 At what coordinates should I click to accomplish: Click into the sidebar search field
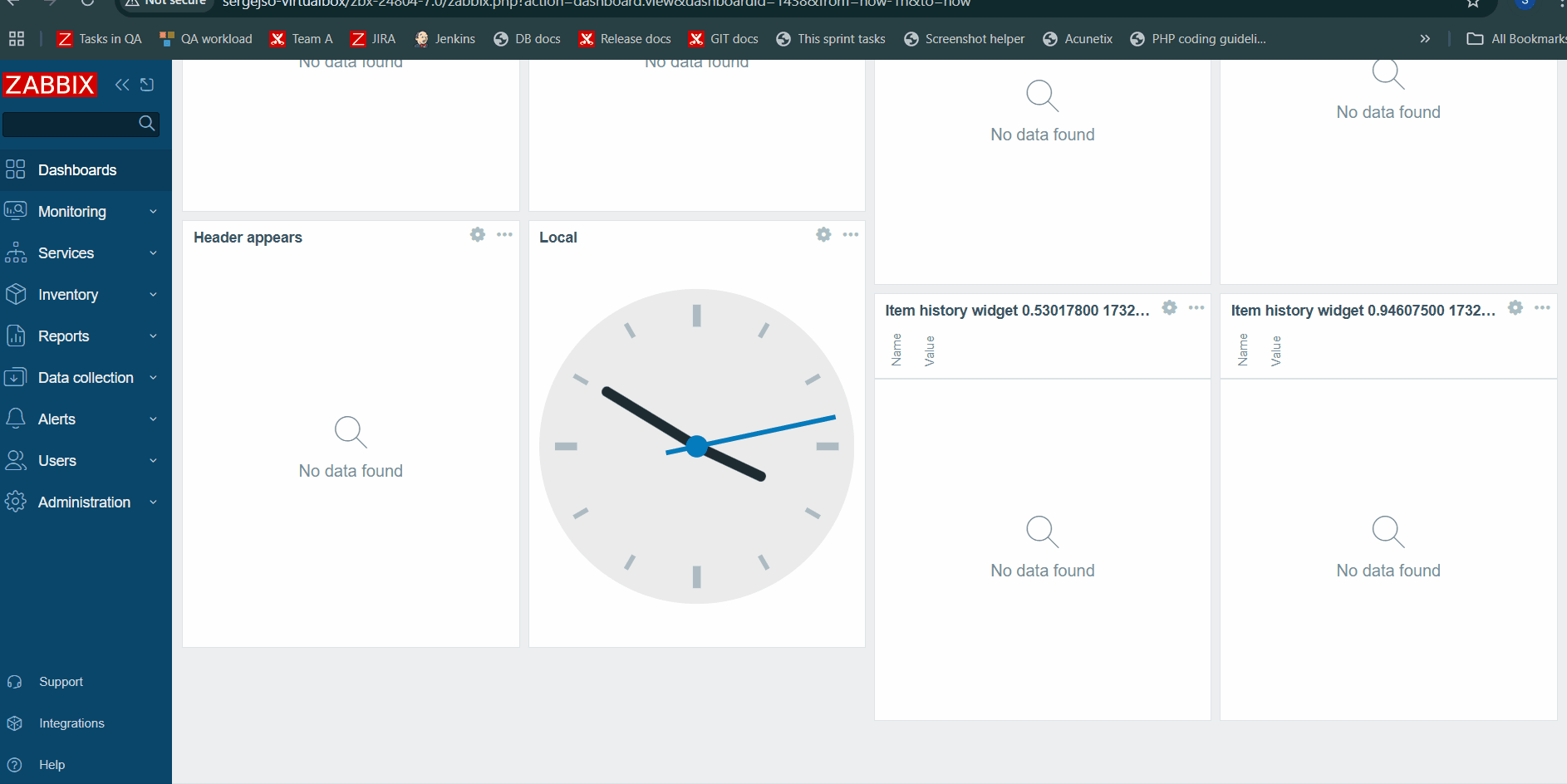(x=70, y=124)
